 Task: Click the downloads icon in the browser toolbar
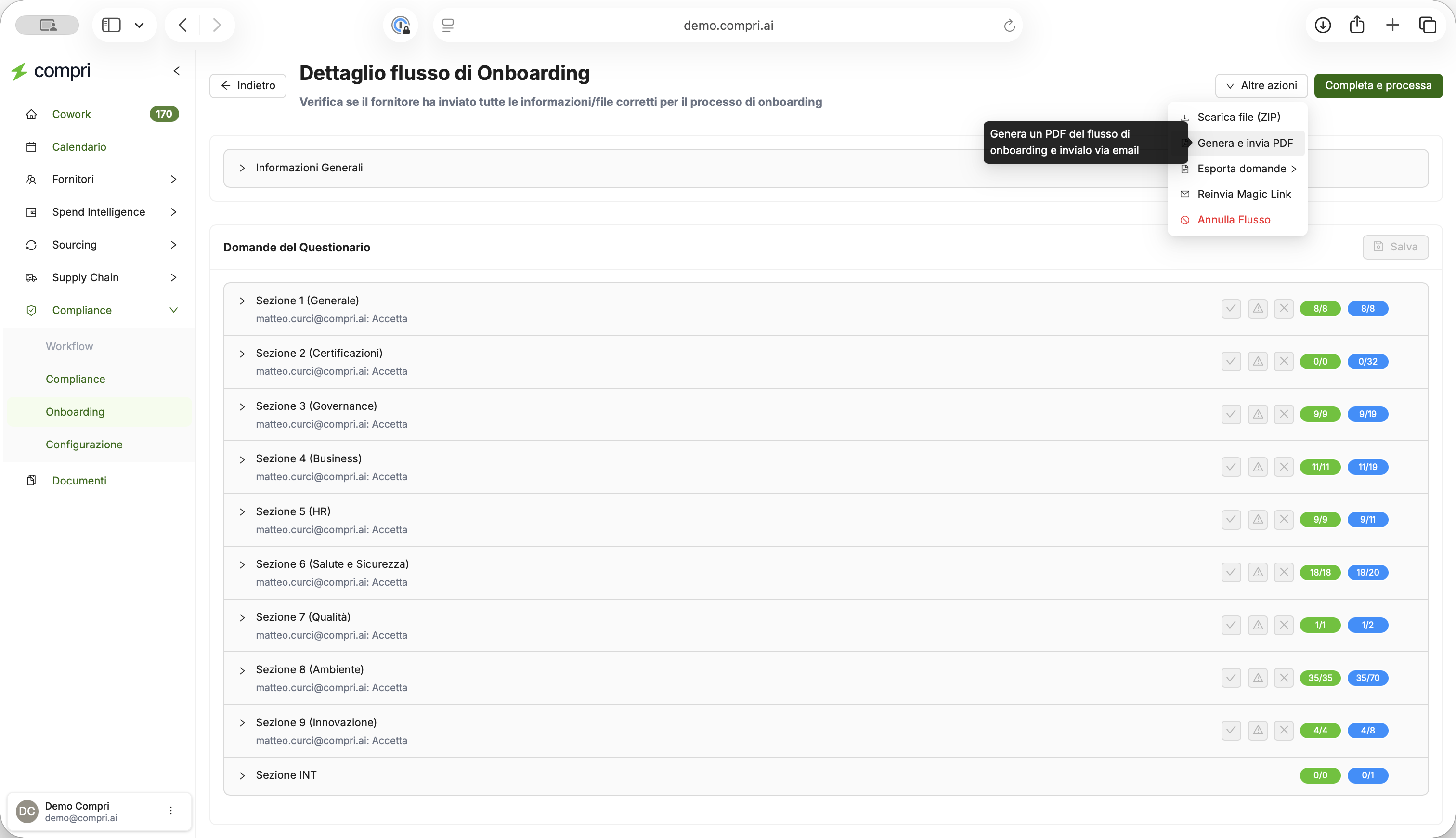1323,26
